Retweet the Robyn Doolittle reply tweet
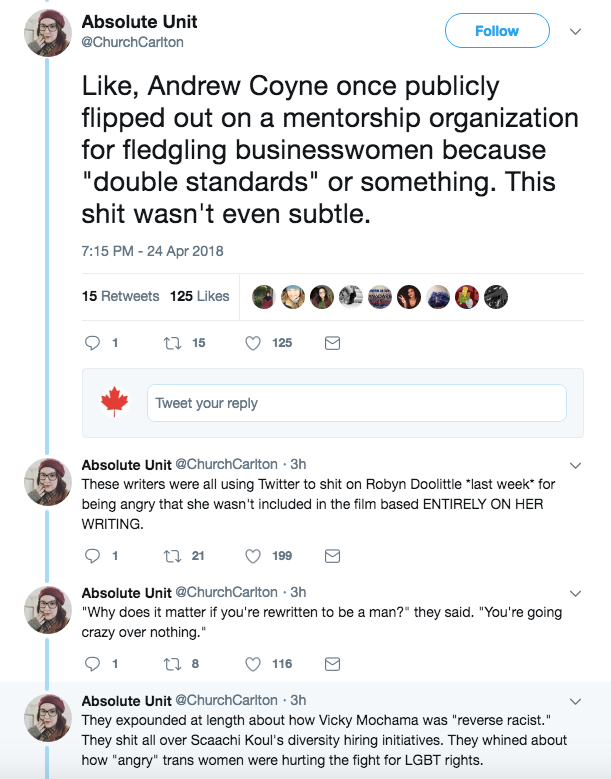 (170, 555)
